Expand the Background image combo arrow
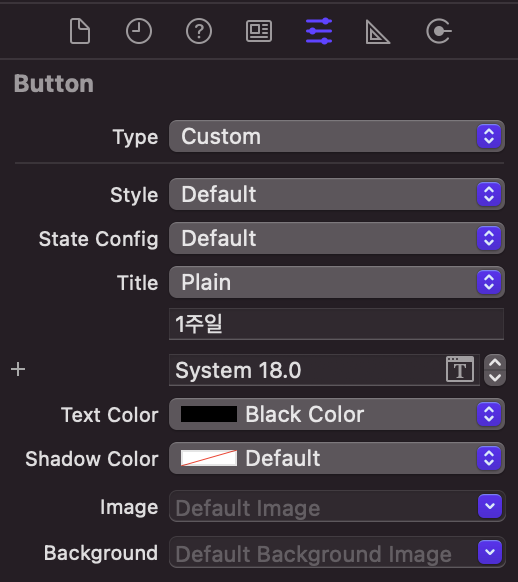This screenshot has width=518, height=582. click(x=490, y=552)
